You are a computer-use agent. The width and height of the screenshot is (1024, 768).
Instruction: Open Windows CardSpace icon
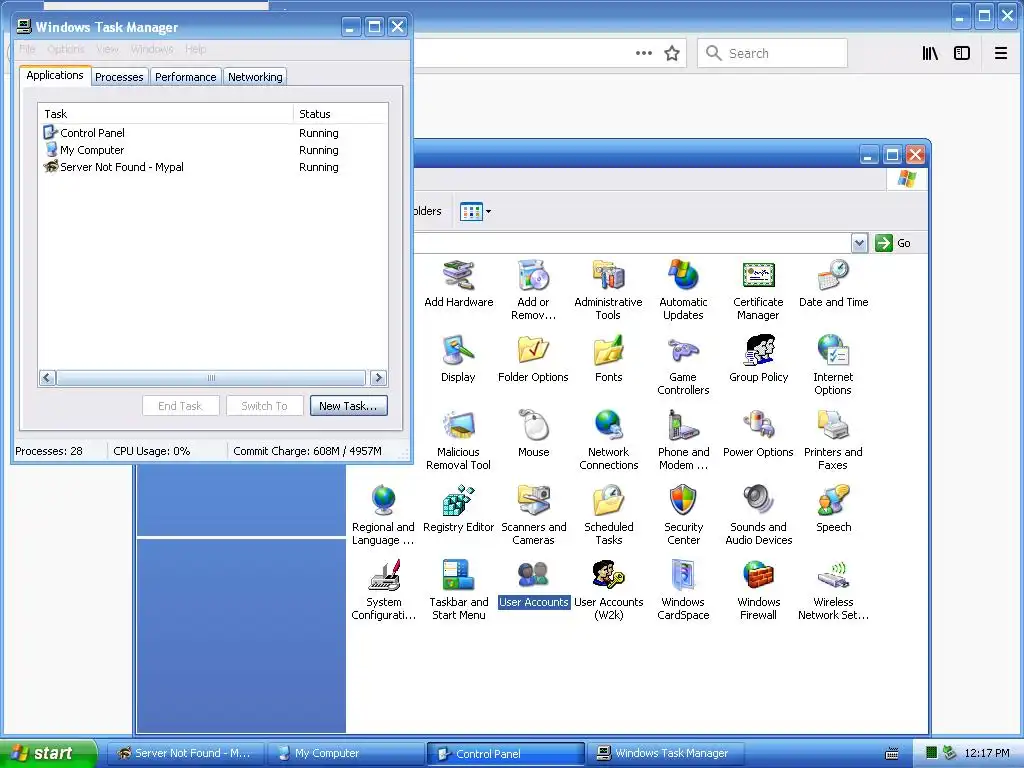pyautogui.click(x=683, y=590)
